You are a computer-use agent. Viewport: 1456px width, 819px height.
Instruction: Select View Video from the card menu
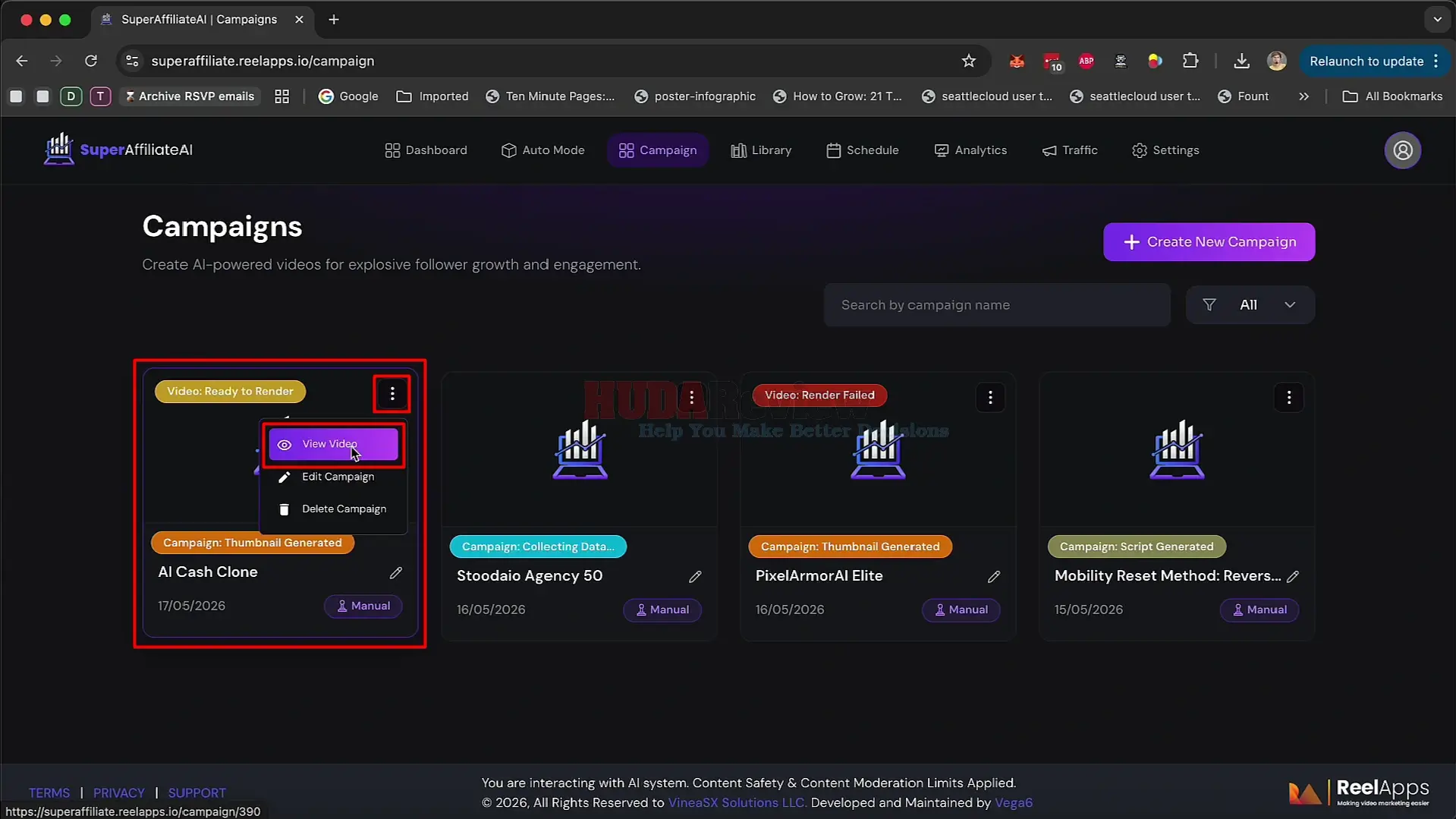click(x=333, y=444)
